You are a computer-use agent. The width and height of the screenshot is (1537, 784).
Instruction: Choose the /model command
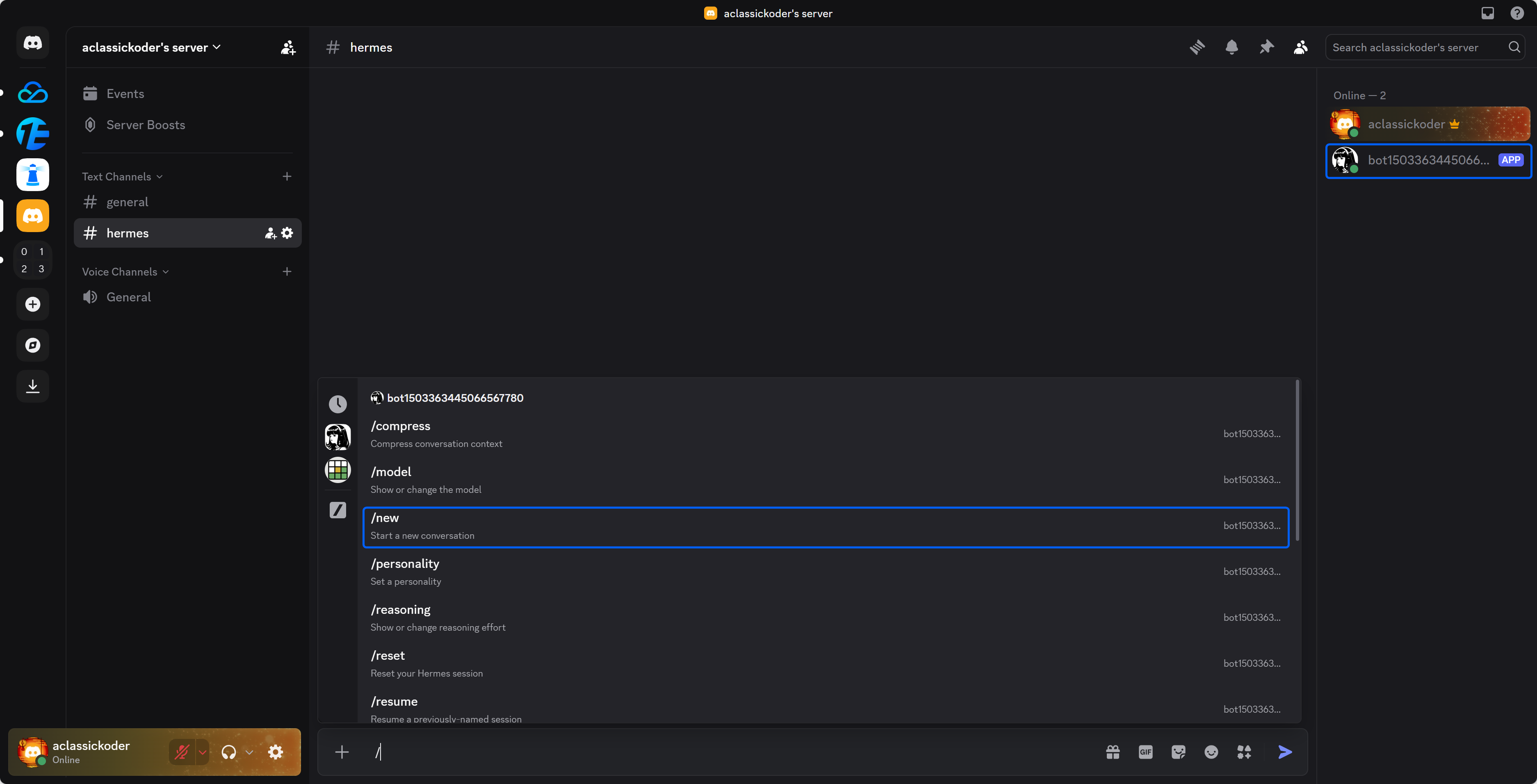coord(826,480)
